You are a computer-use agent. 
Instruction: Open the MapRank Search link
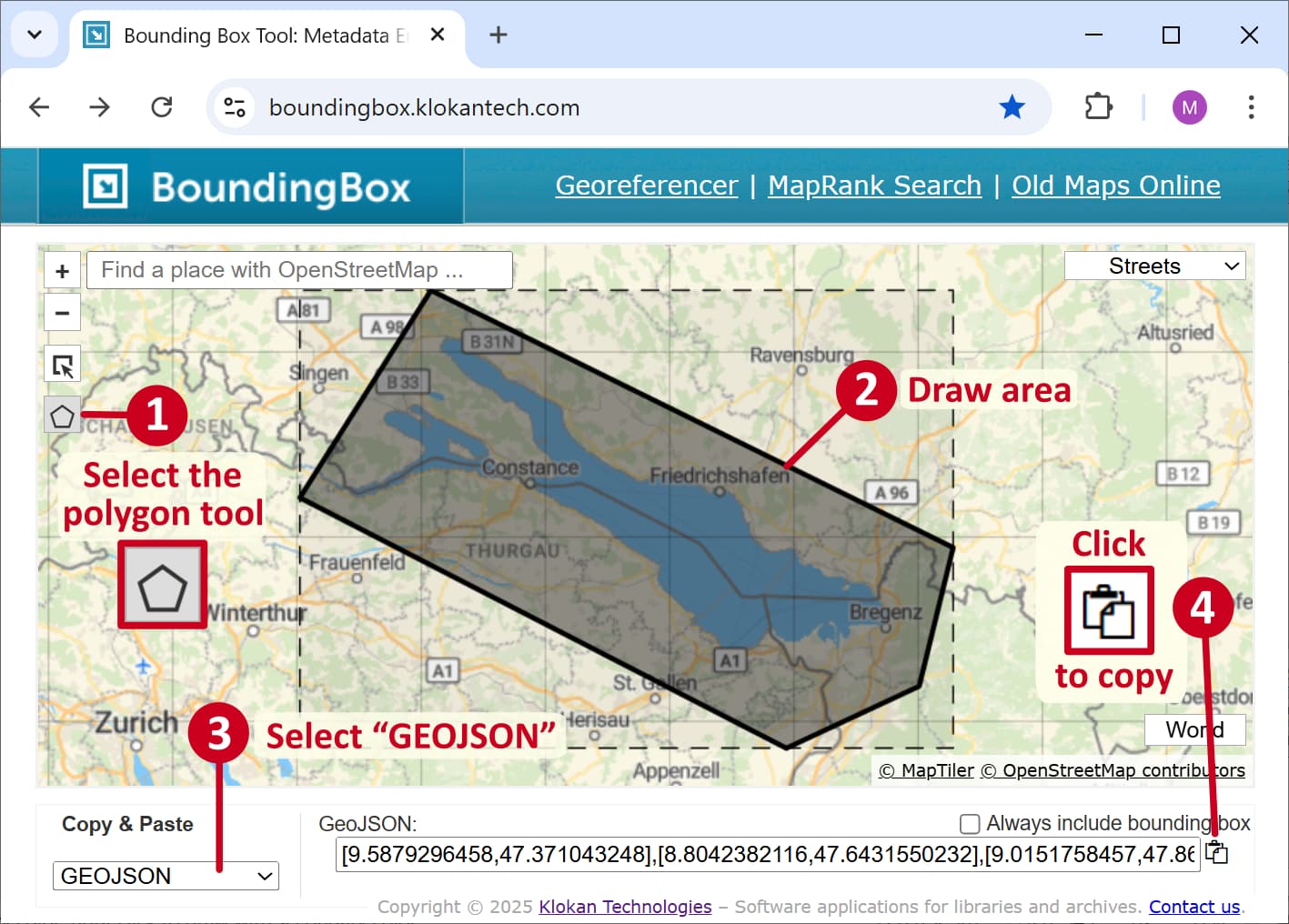point(875,186)
